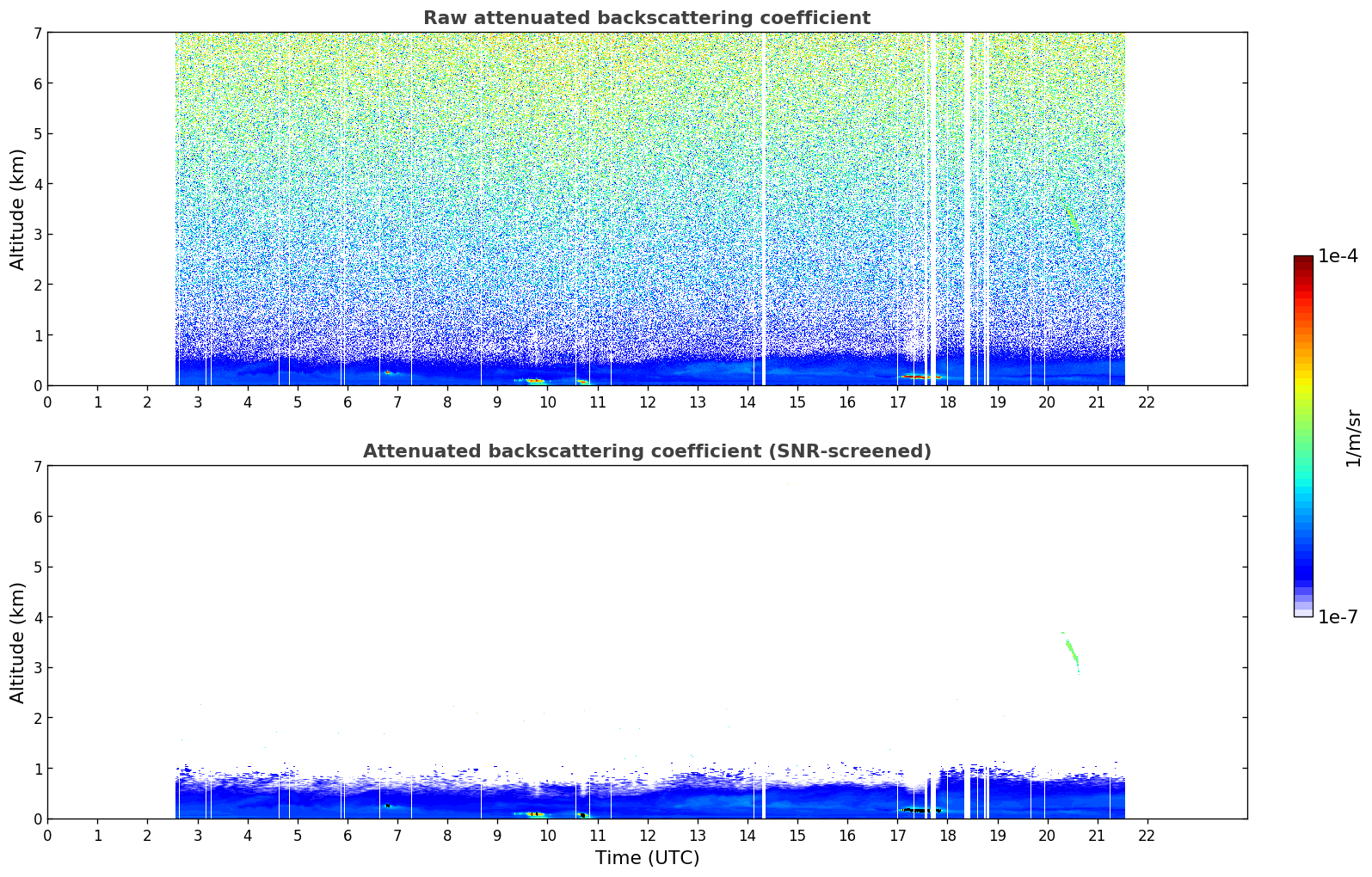Click the red backscatter patch near 17.5 UTC in top plot
This screenshot has width=1372, height=877.
[x=920, y=377]
